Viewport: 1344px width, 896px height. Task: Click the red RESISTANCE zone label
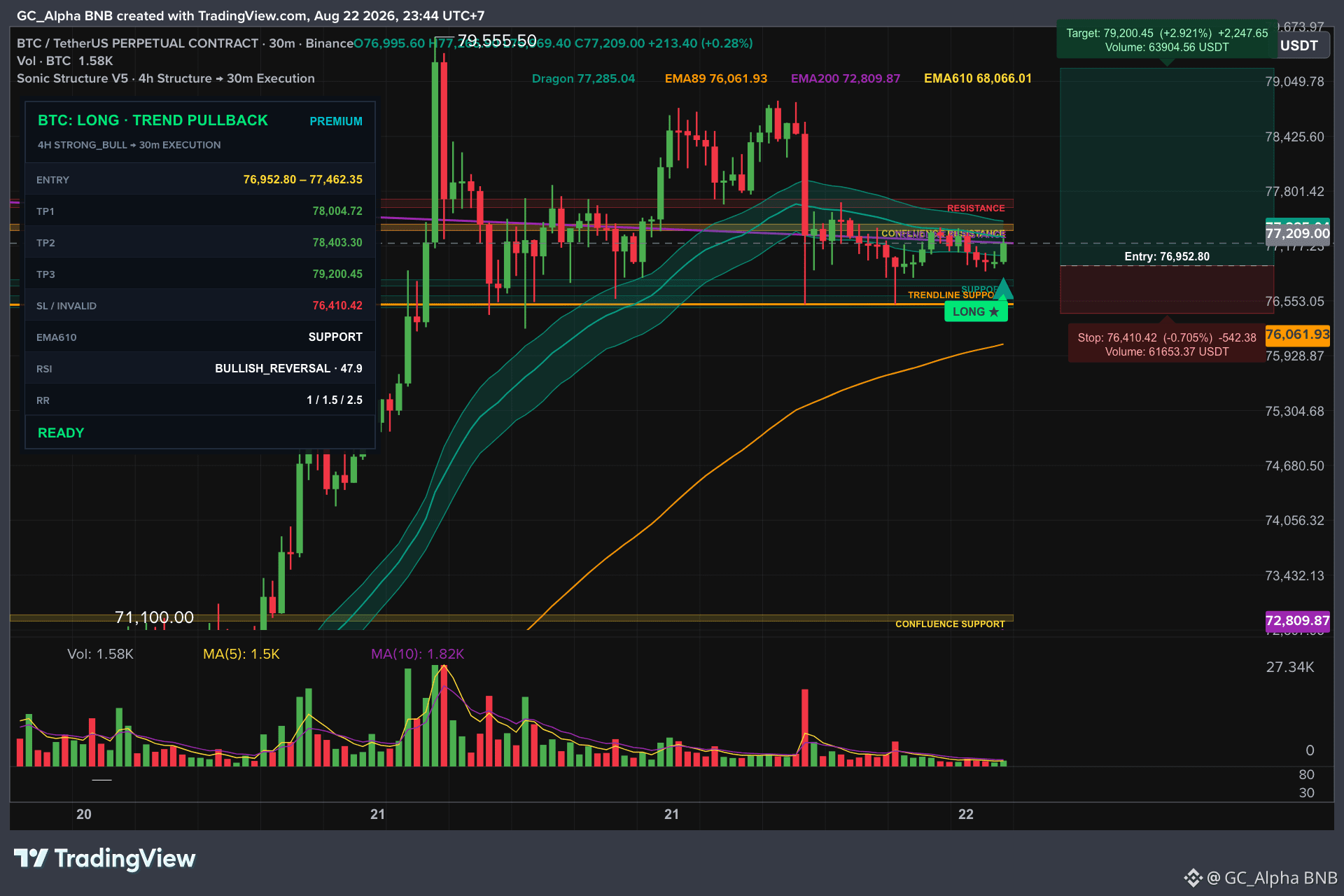976,209
